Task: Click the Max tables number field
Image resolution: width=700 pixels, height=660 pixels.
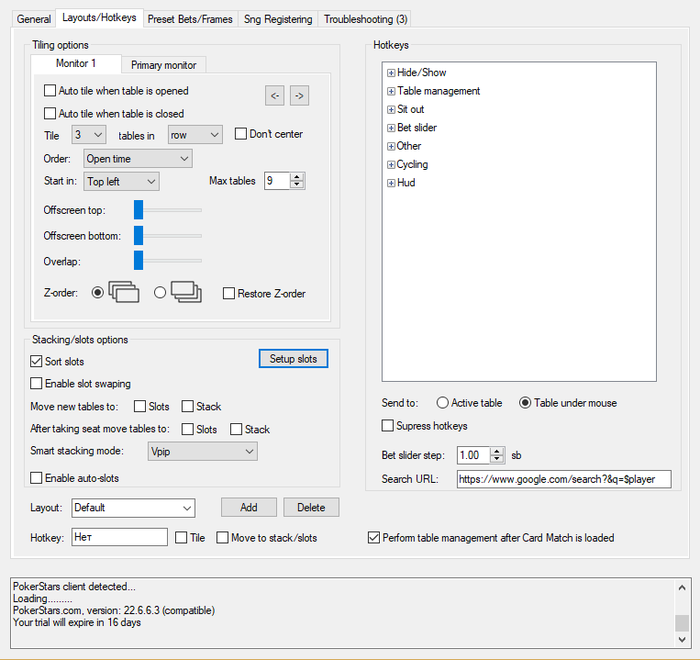Action: [x=277, y=181]
